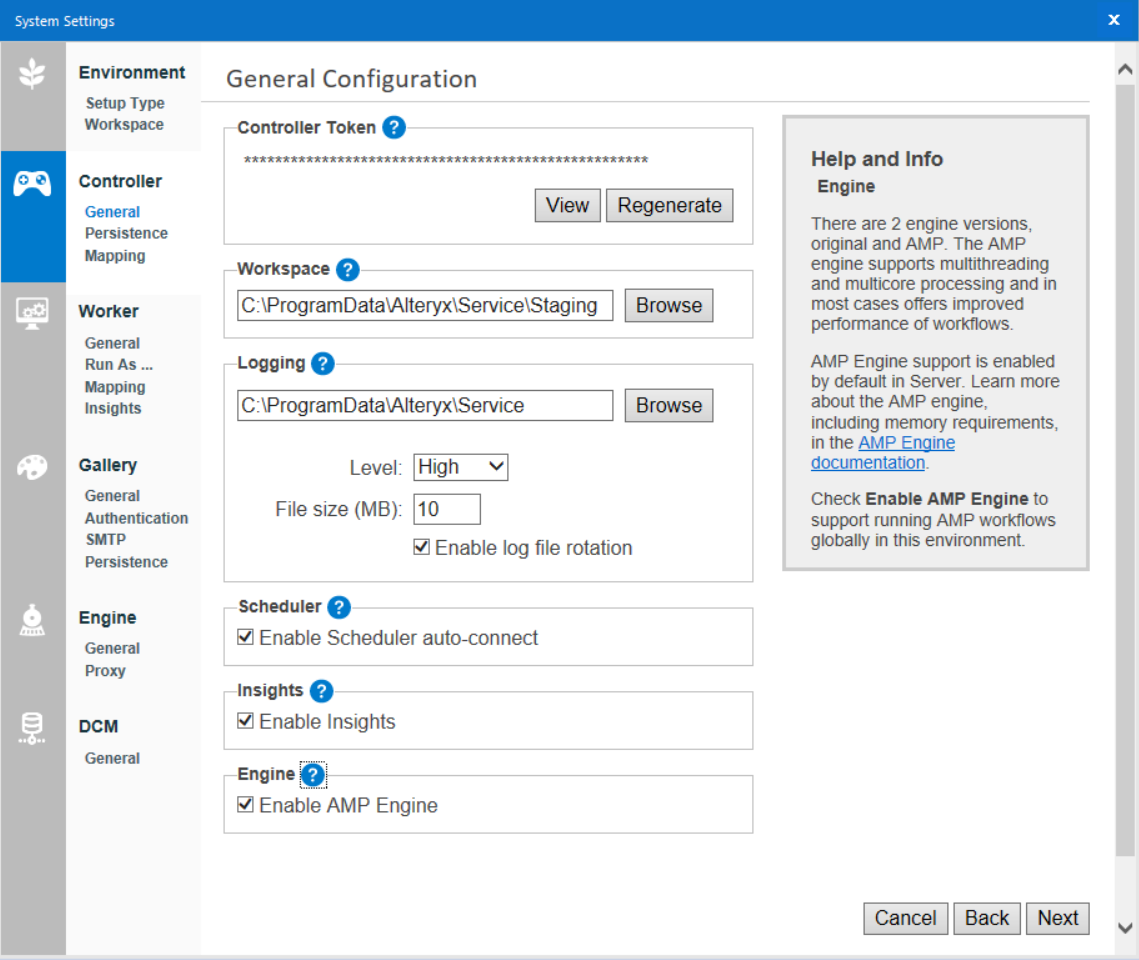
Task: Select the Gallery palette icon
Action: 33,466
